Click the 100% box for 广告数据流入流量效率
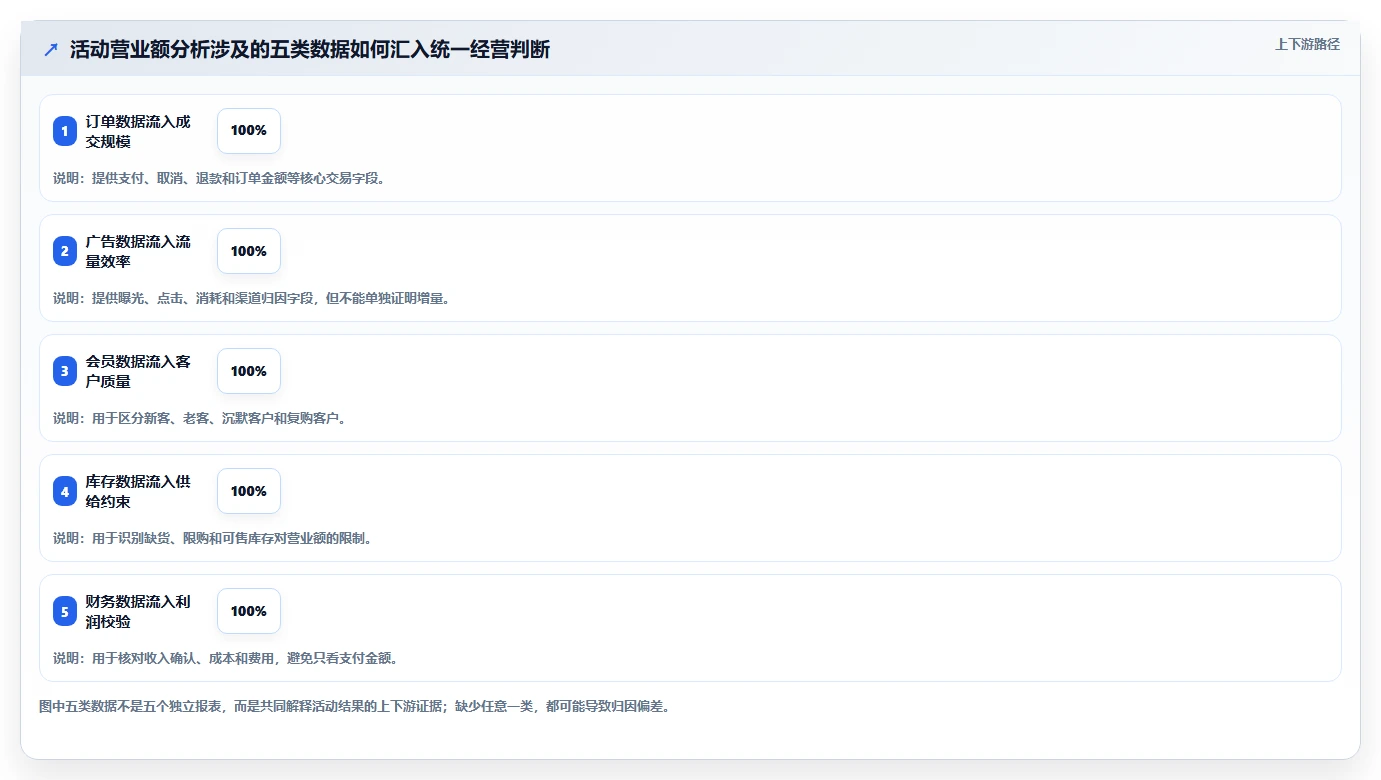1381x780 pixels. pos(249,251)
